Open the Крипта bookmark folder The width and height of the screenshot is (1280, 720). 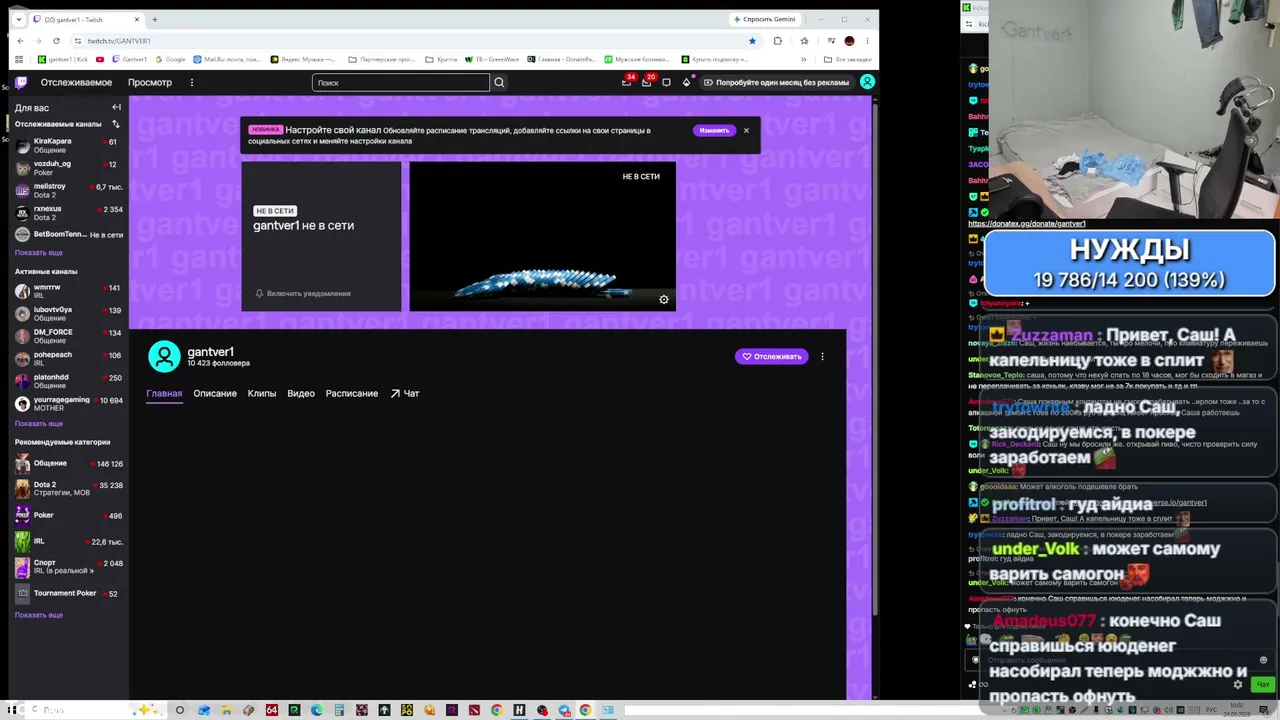point(441,59)
